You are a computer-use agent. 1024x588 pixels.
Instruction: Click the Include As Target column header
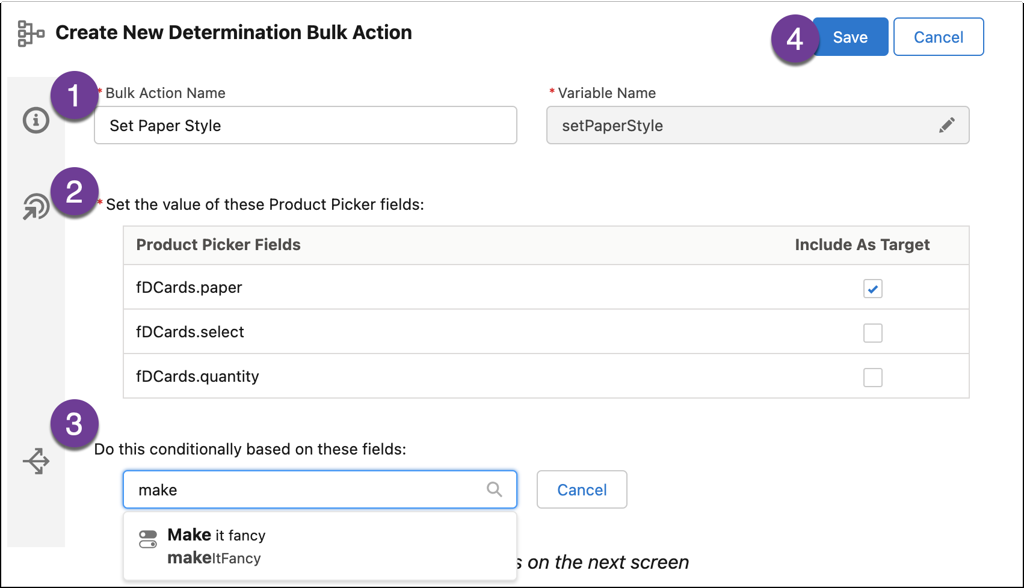(x=862, y=244)
